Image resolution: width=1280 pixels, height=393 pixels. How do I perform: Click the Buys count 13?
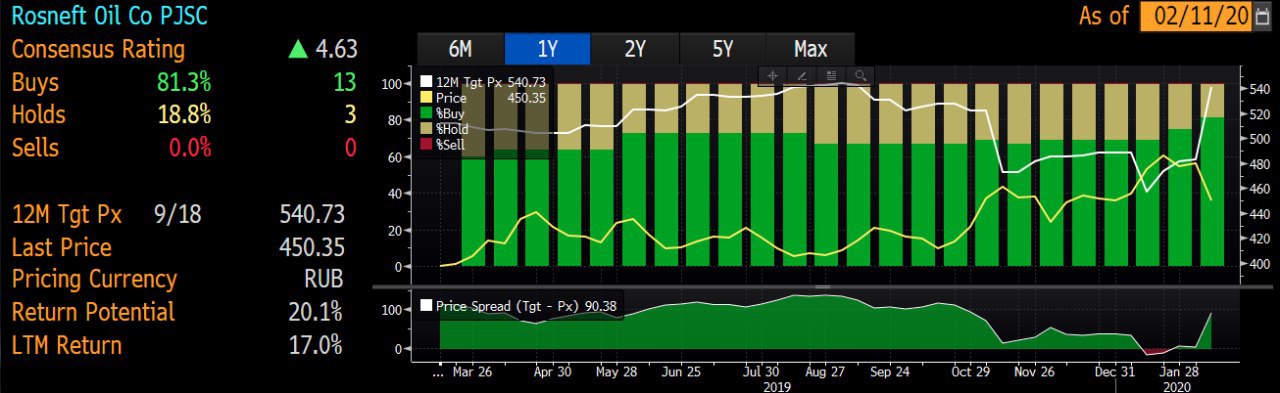[x=344, y=82]
